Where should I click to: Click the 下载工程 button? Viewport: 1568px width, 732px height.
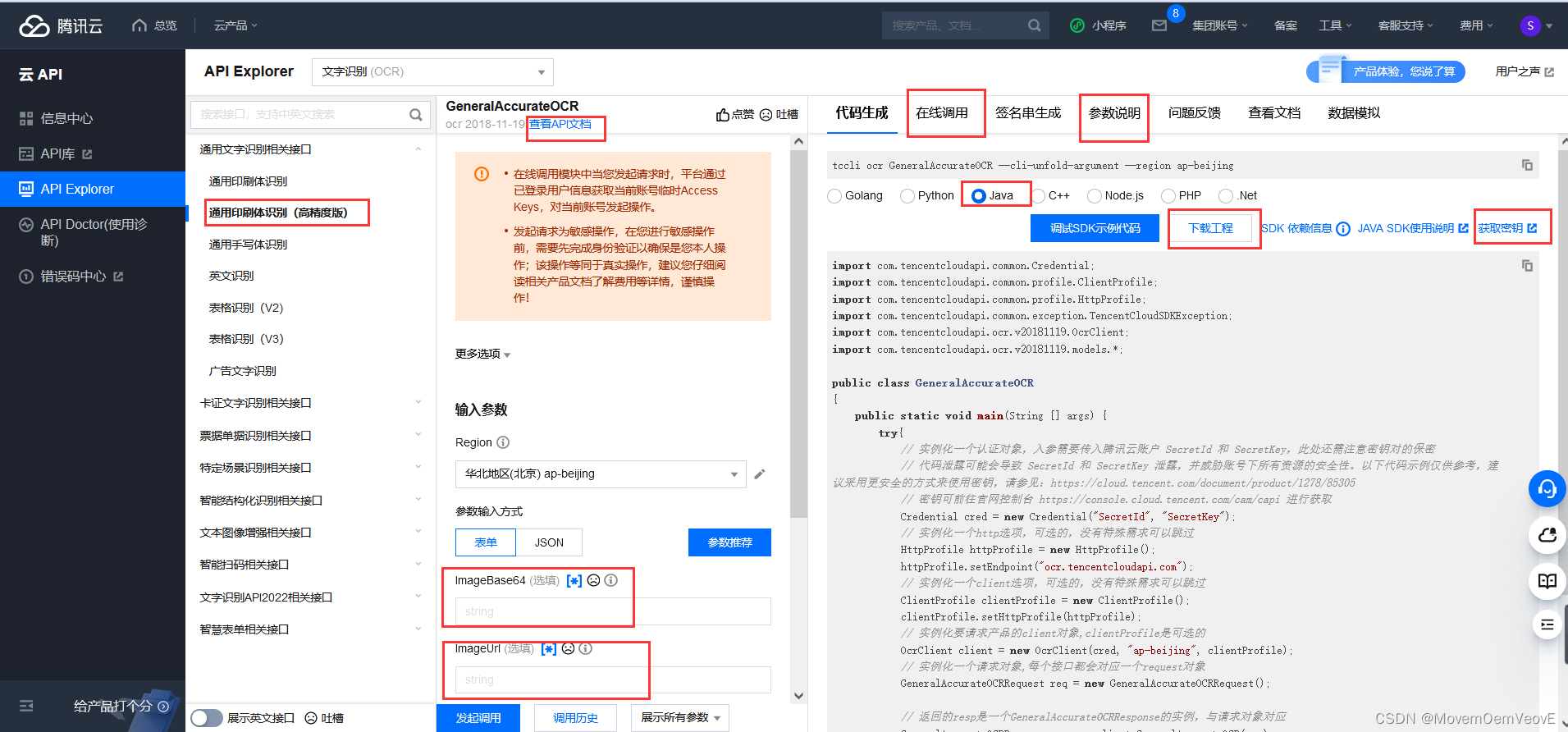pos(1210,228)
